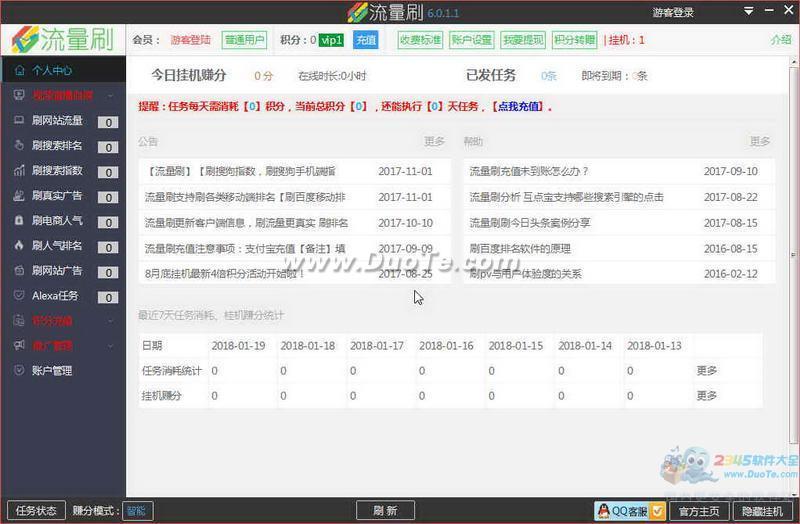The image size is (800, 524).
Task: Click the 0 counter beside 刷网站流量
Action: click(108, 122)
